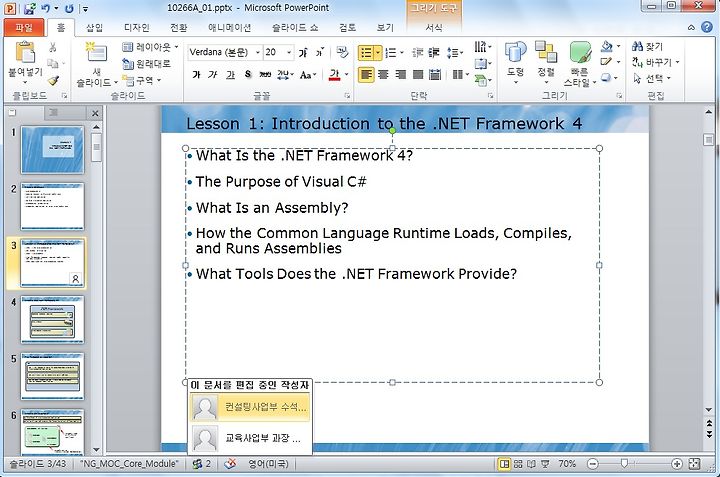Click the Paste clipboard icon
The image size is (720, 477).
tap(25, 52)
